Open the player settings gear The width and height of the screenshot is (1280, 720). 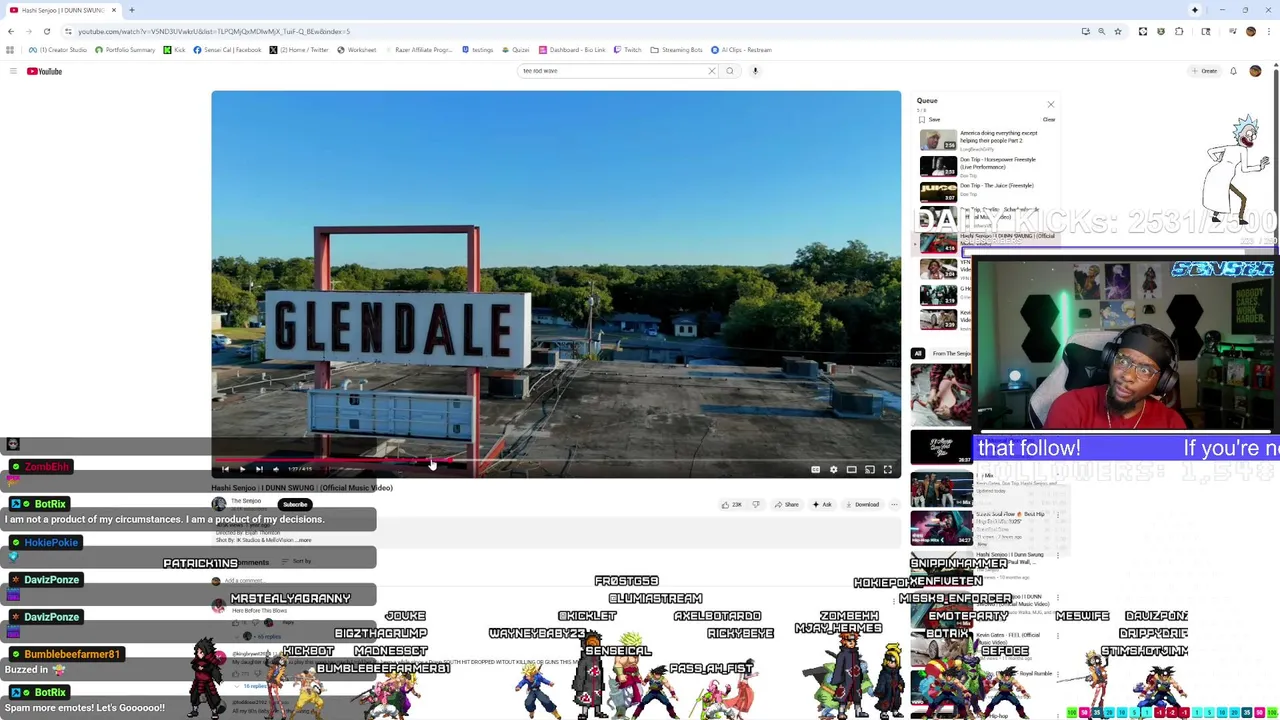coord(833,469)
